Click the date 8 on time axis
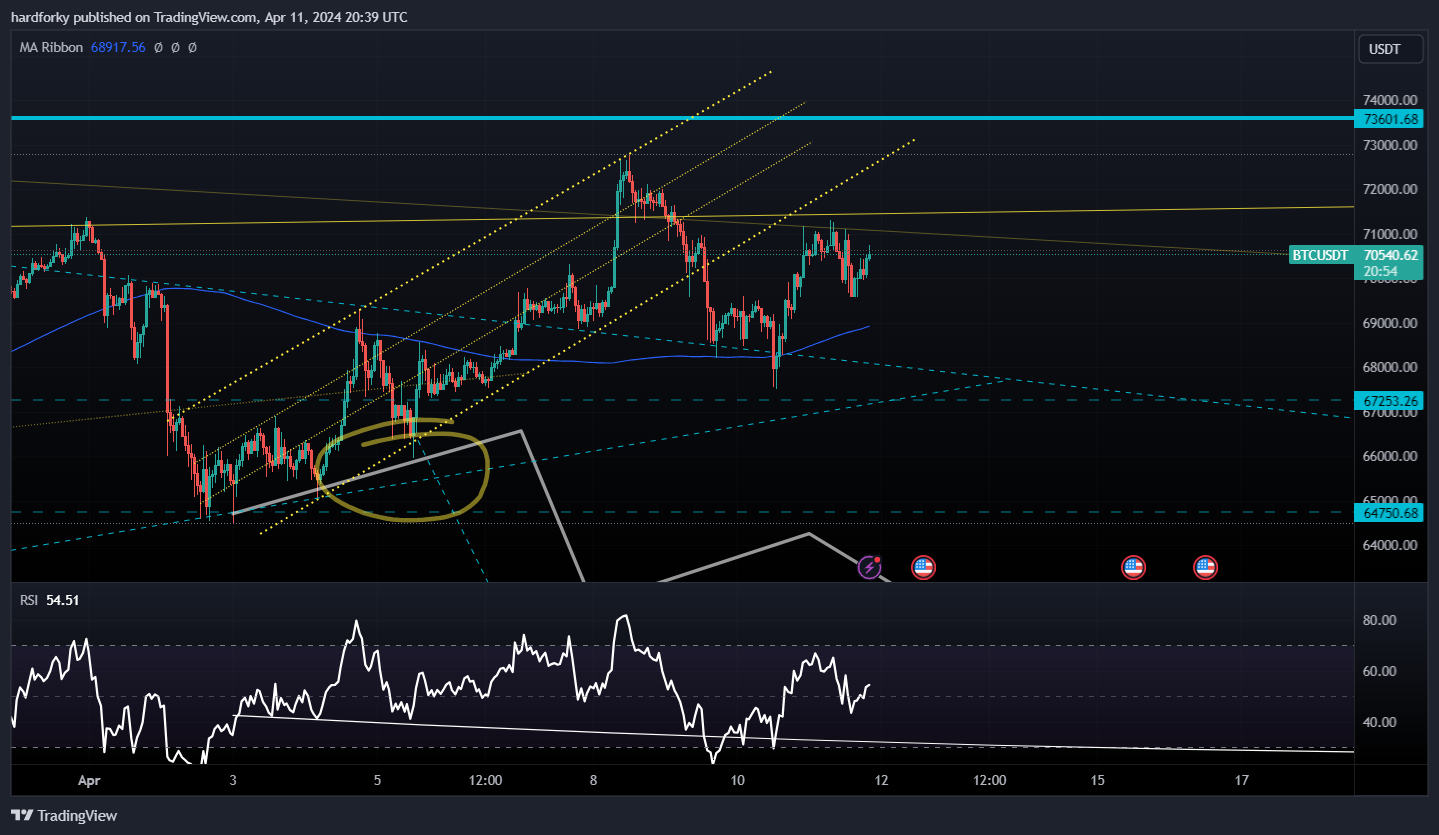The height and width of the screenshot is (835, 1439). click(x=593, y=779)
